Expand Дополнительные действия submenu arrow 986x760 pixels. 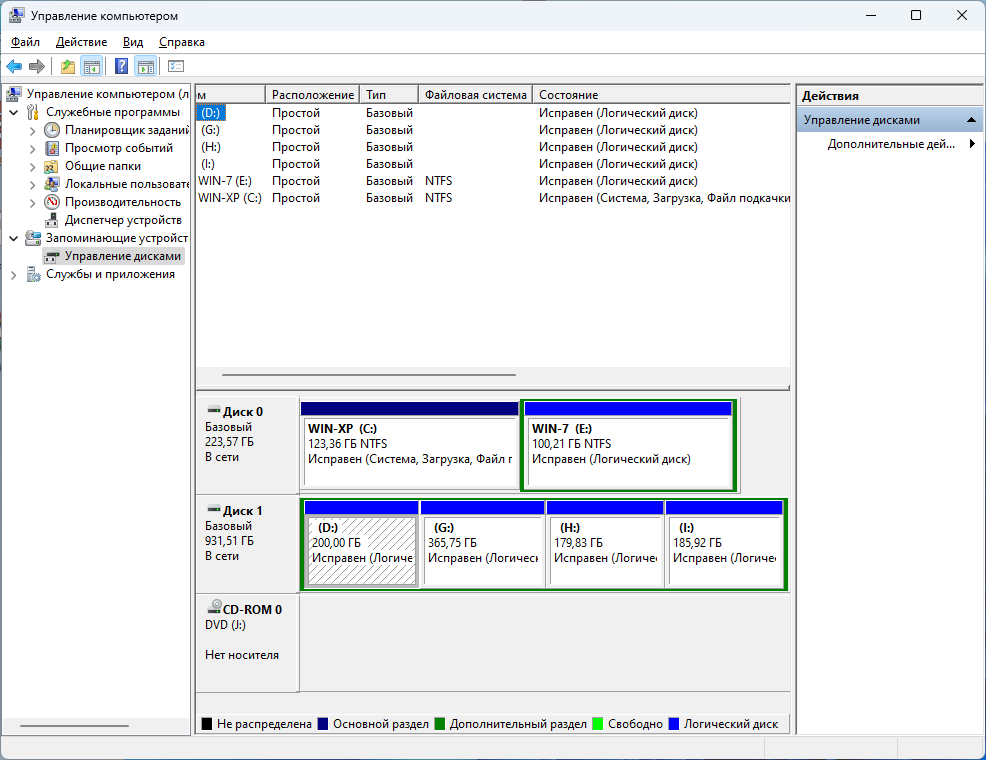coord(972,144)
